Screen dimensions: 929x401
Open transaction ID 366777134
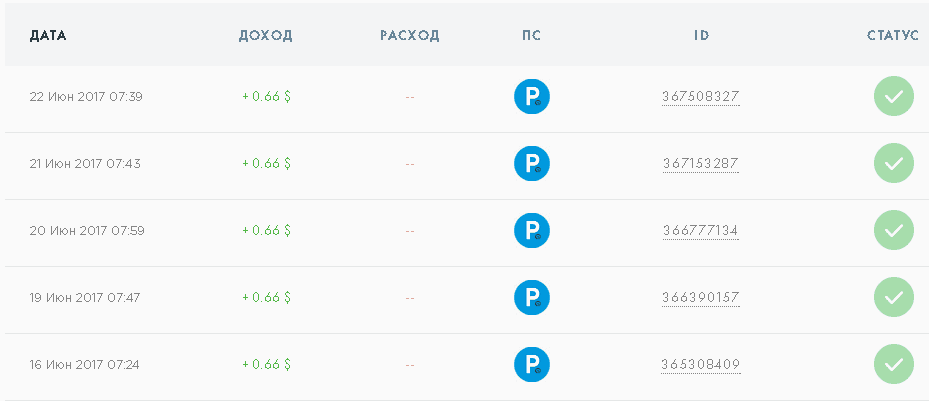coord(701,230)
